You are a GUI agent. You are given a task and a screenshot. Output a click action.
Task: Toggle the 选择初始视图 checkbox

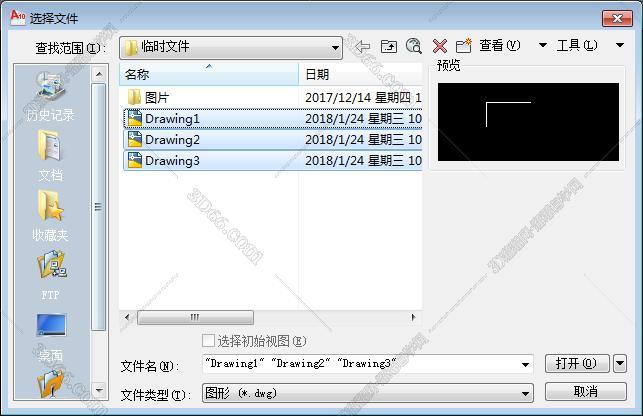tap(208, 340)
